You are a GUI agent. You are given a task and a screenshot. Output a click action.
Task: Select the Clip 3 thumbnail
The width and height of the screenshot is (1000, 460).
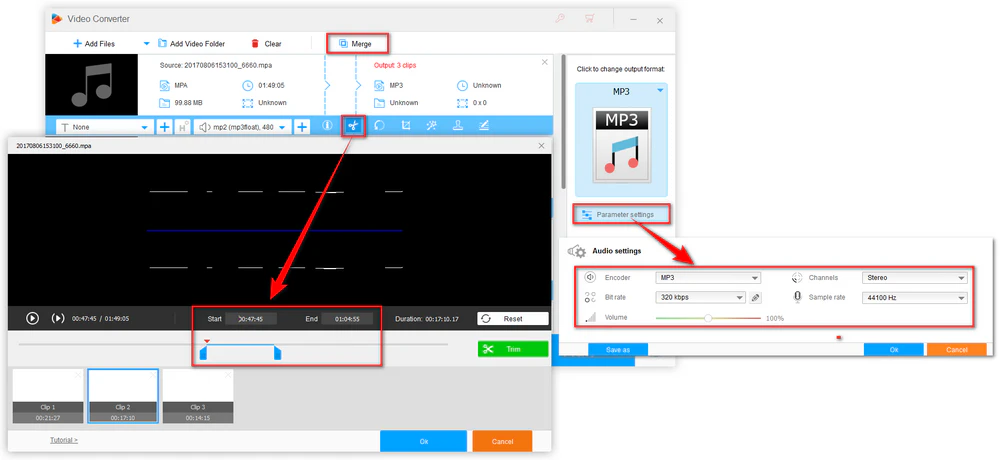click(198, 396)
